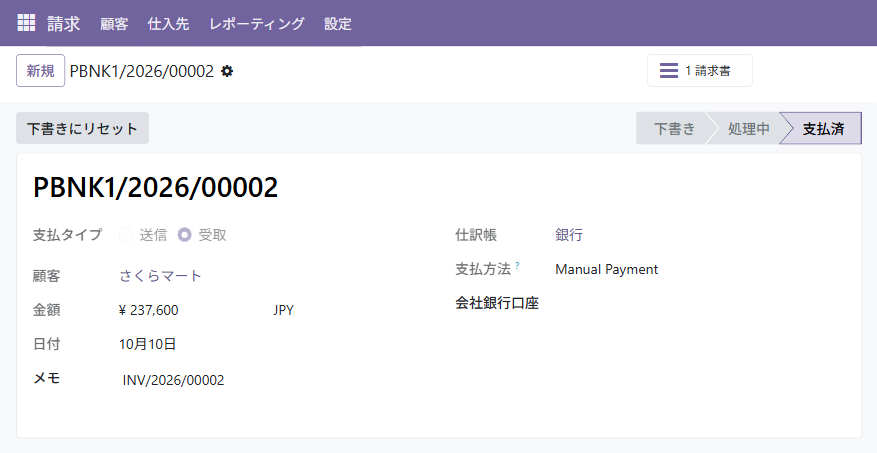Screen dimensions: 877x453
Task: Select the 受取 radio button
Action: 185,235
